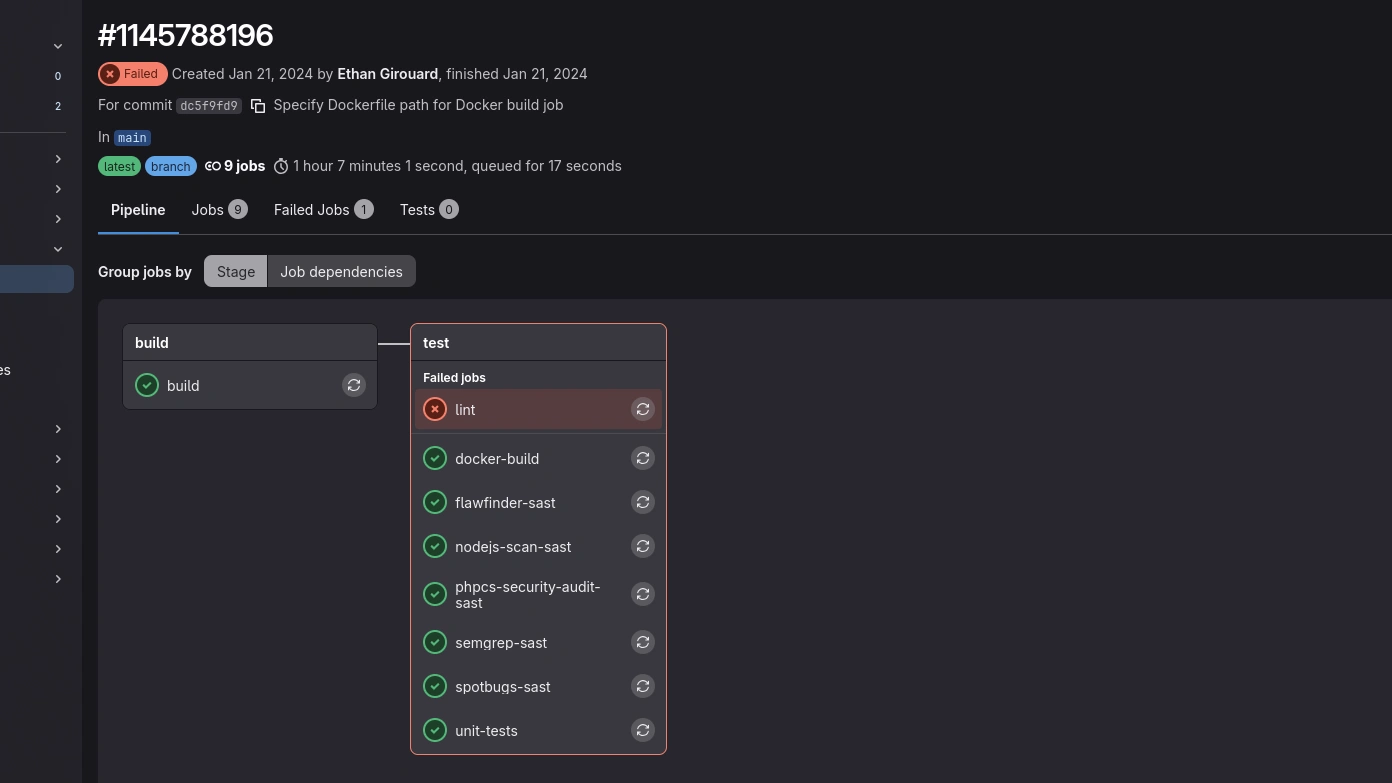Open the main branch link

point(132,138)
